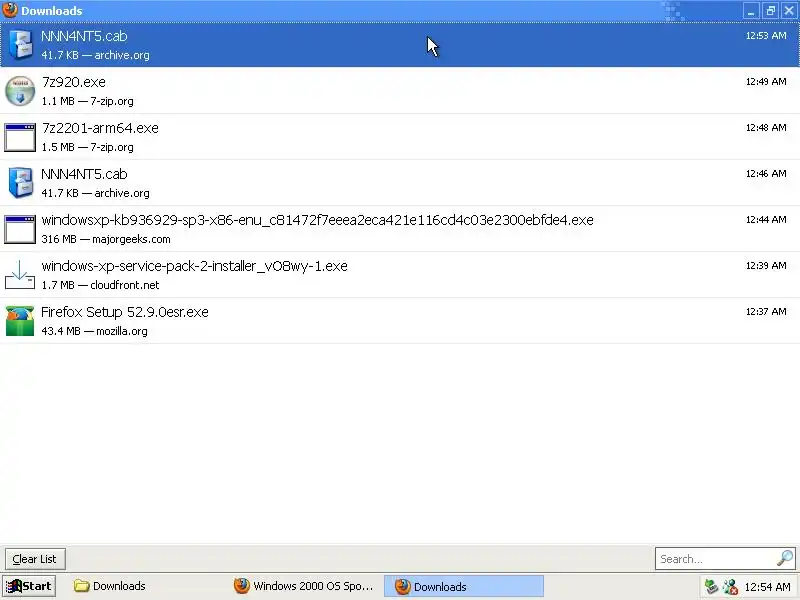The height and width of the screenshot is (600, 800).
Task: Click the 12:39 AM timestamp
Action: [x=766, y=265]
